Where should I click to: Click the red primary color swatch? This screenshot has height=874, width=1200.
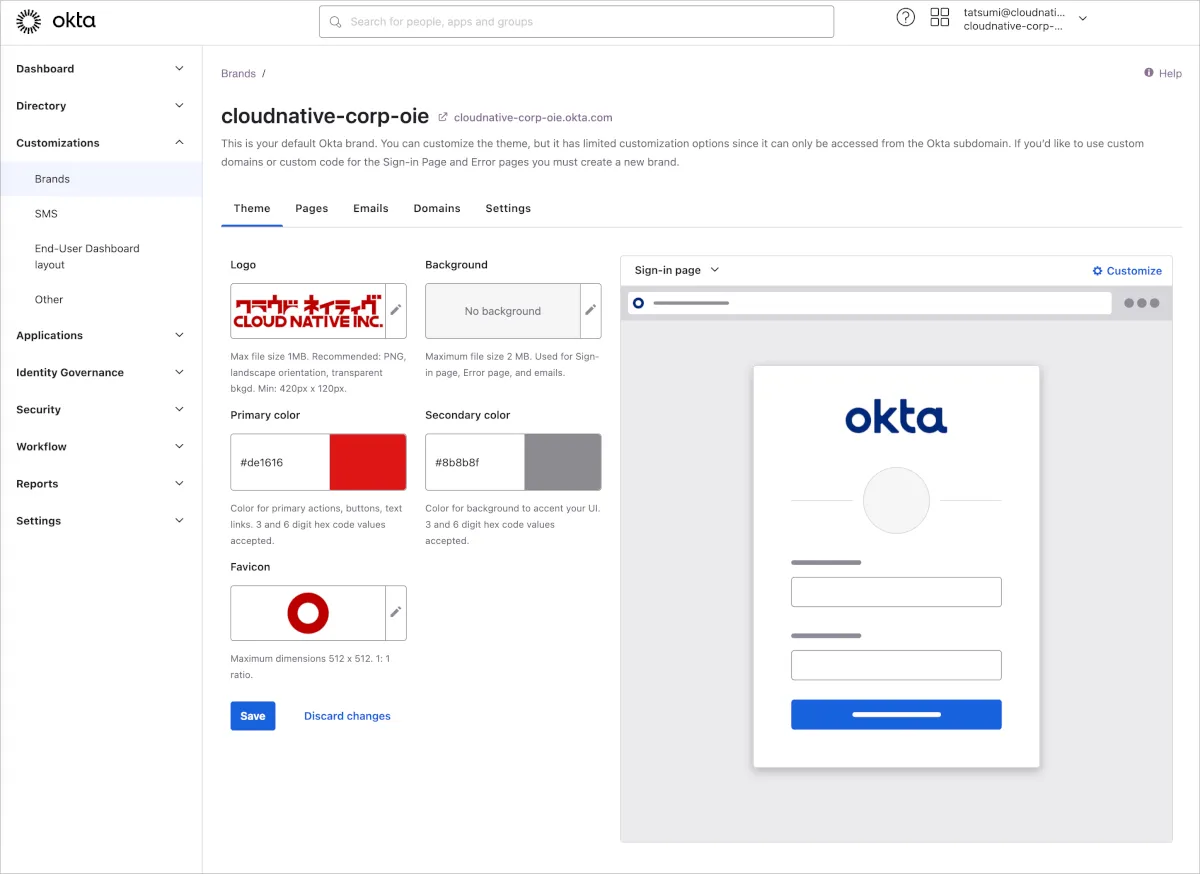pyautogui.click(x=368, y=462)
